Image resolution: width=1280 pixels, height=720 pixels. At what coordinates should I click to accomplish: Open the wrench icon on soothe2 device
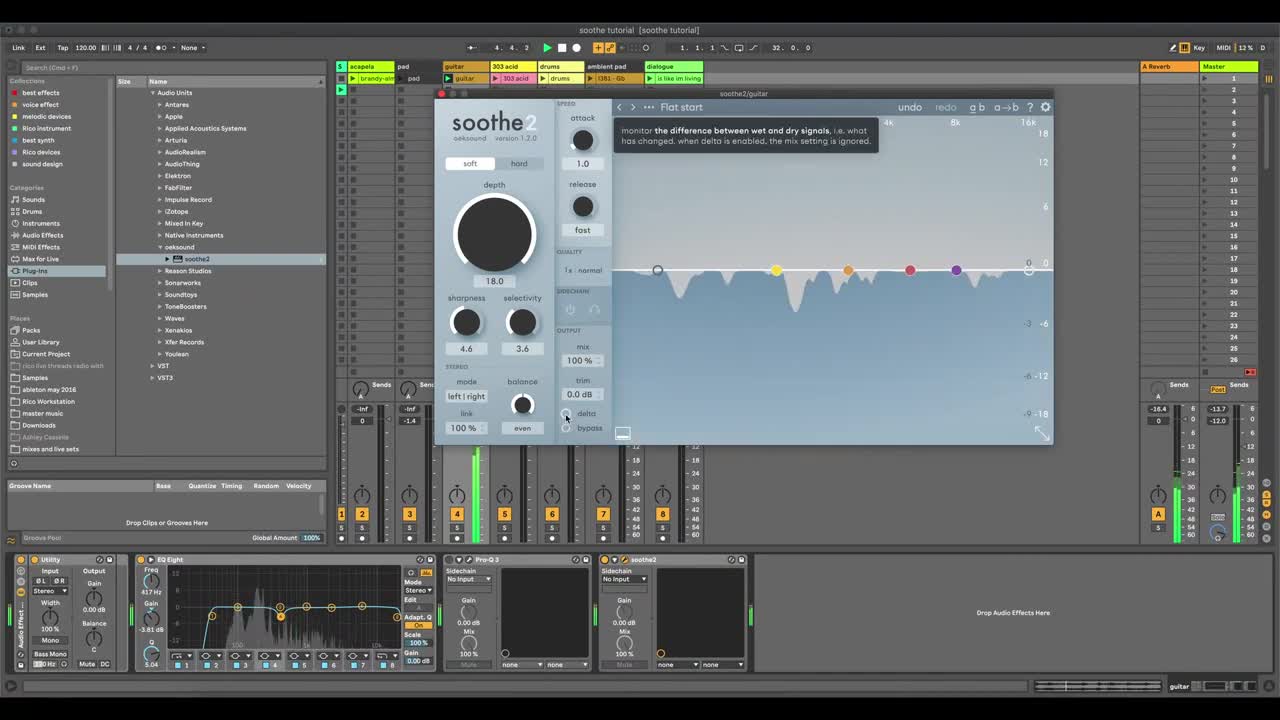click(625, 560)
